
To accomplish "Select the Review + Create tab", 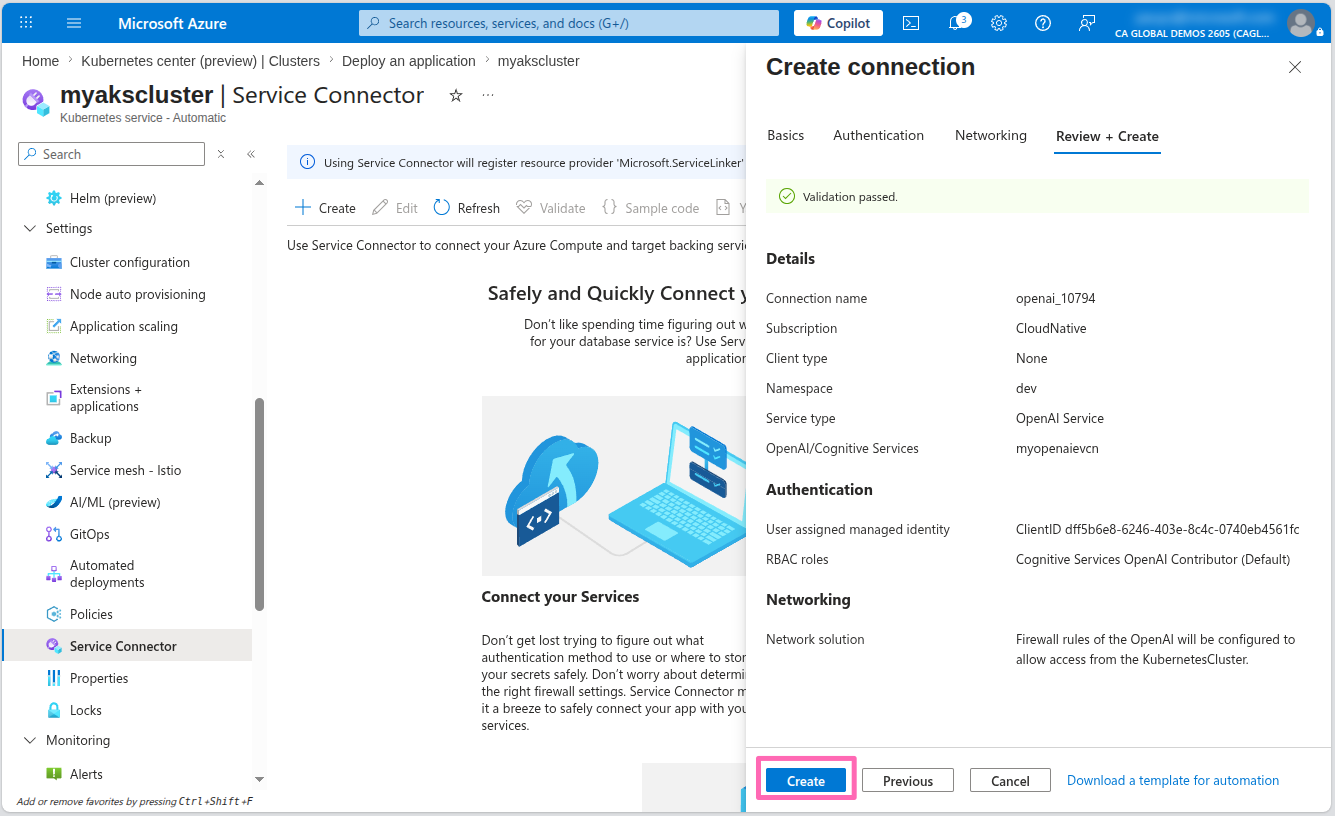I will click(1107, 136).
